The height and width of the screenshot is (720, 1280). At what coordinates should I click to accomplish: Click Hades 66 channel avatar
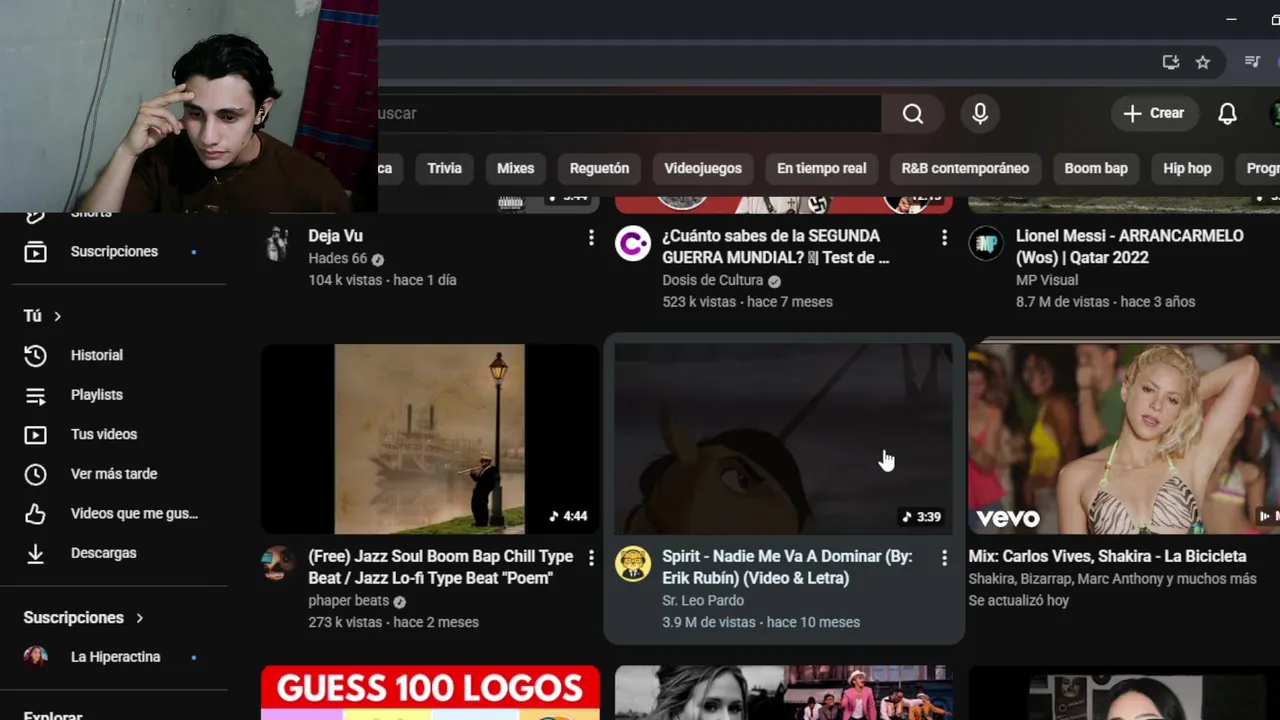coord(278,244)
